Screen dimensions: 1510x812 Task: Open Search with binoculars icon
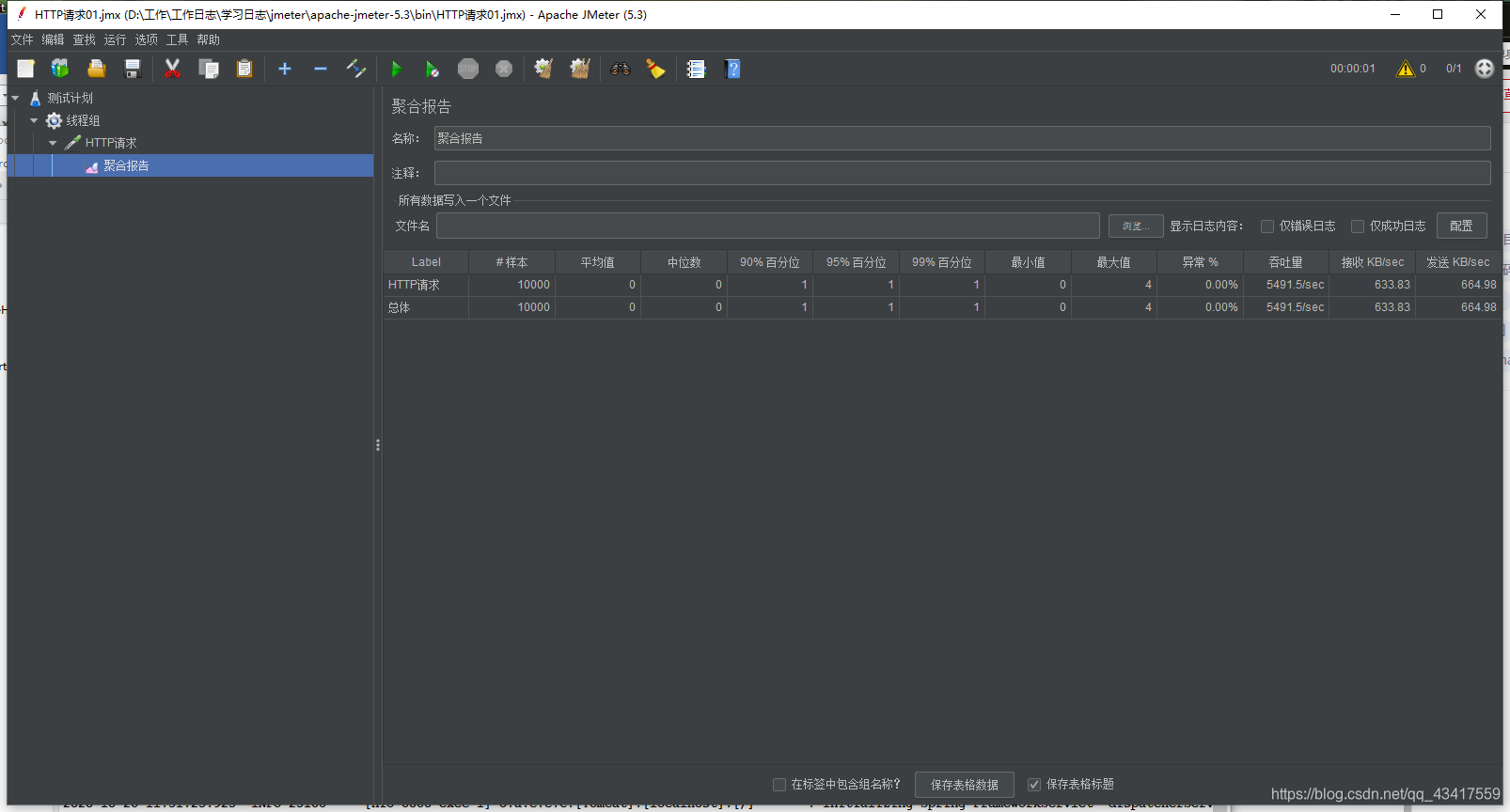[620, 69]
